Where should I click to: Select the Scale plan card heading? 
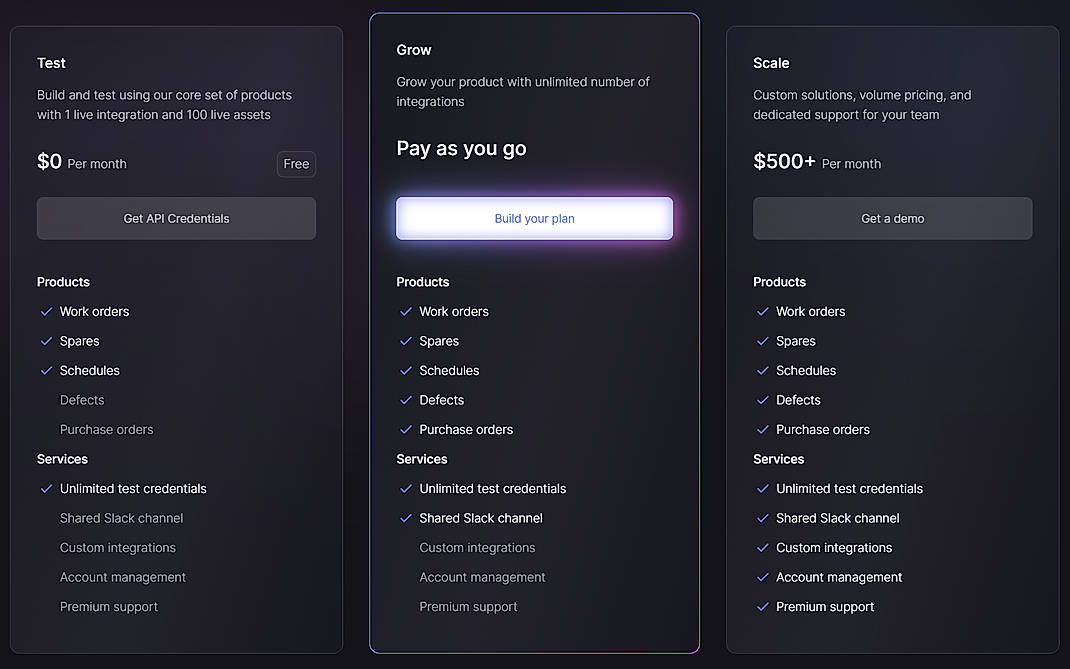coord(771,63)
